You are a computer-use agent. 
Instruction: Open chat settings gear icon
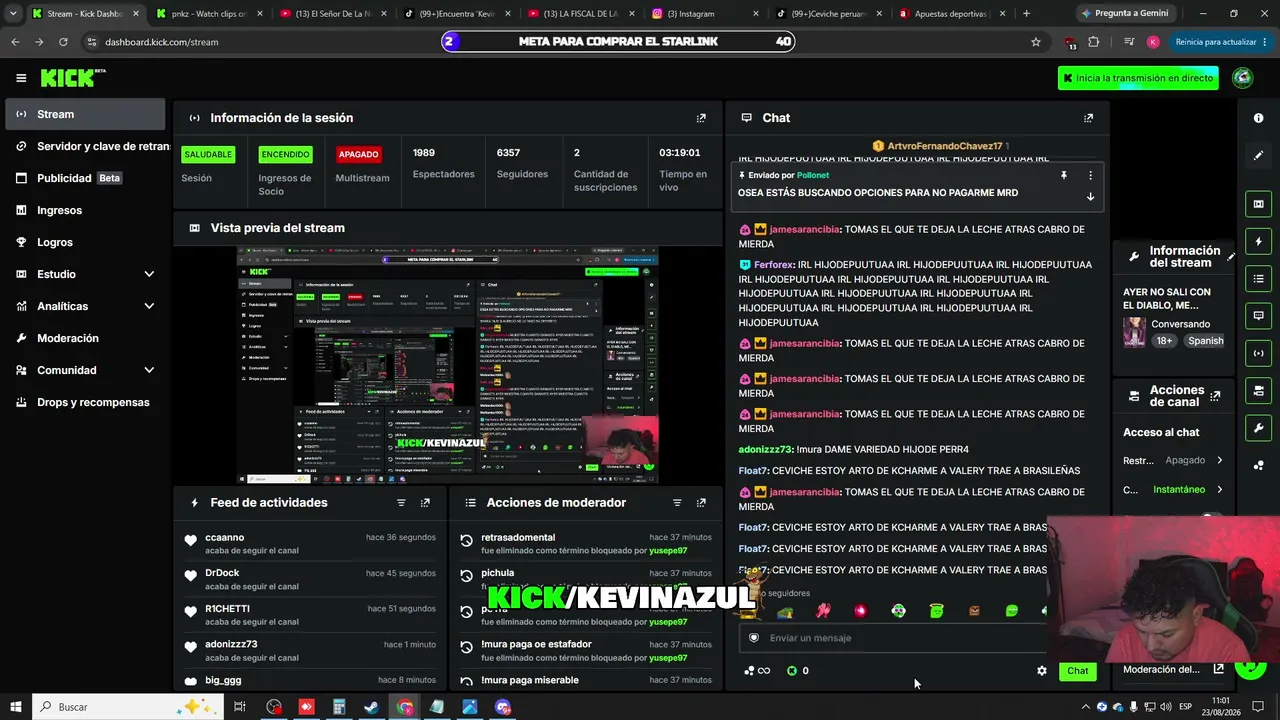tap(1042, 671)
